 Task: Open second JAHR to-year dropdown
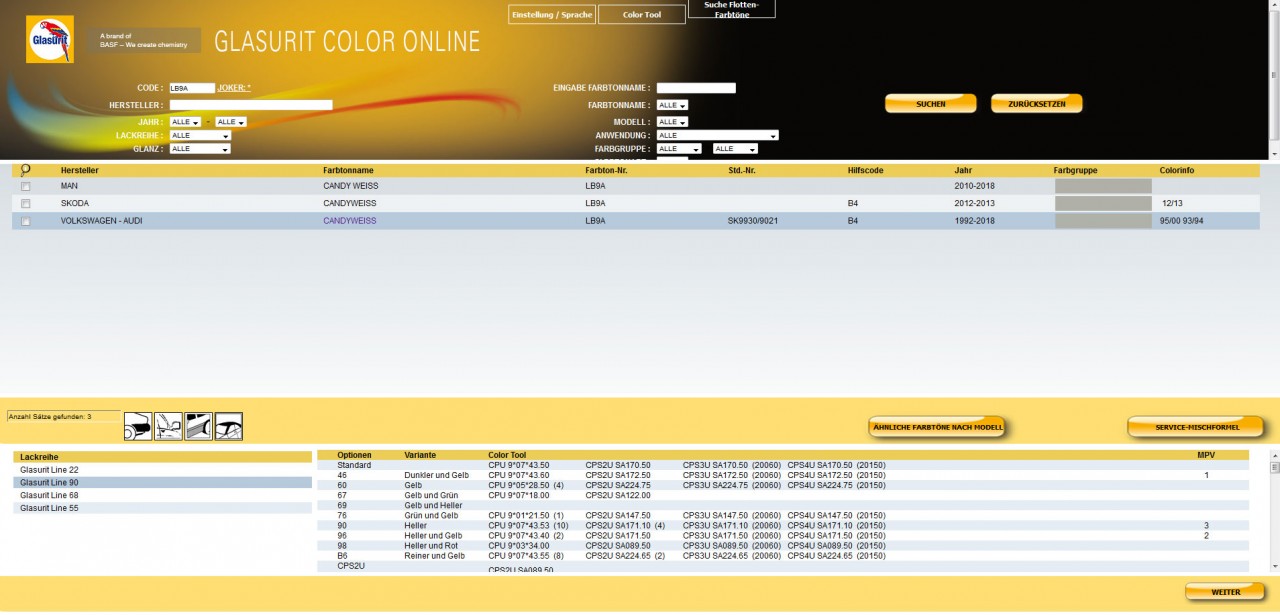(x=230, y=122)
